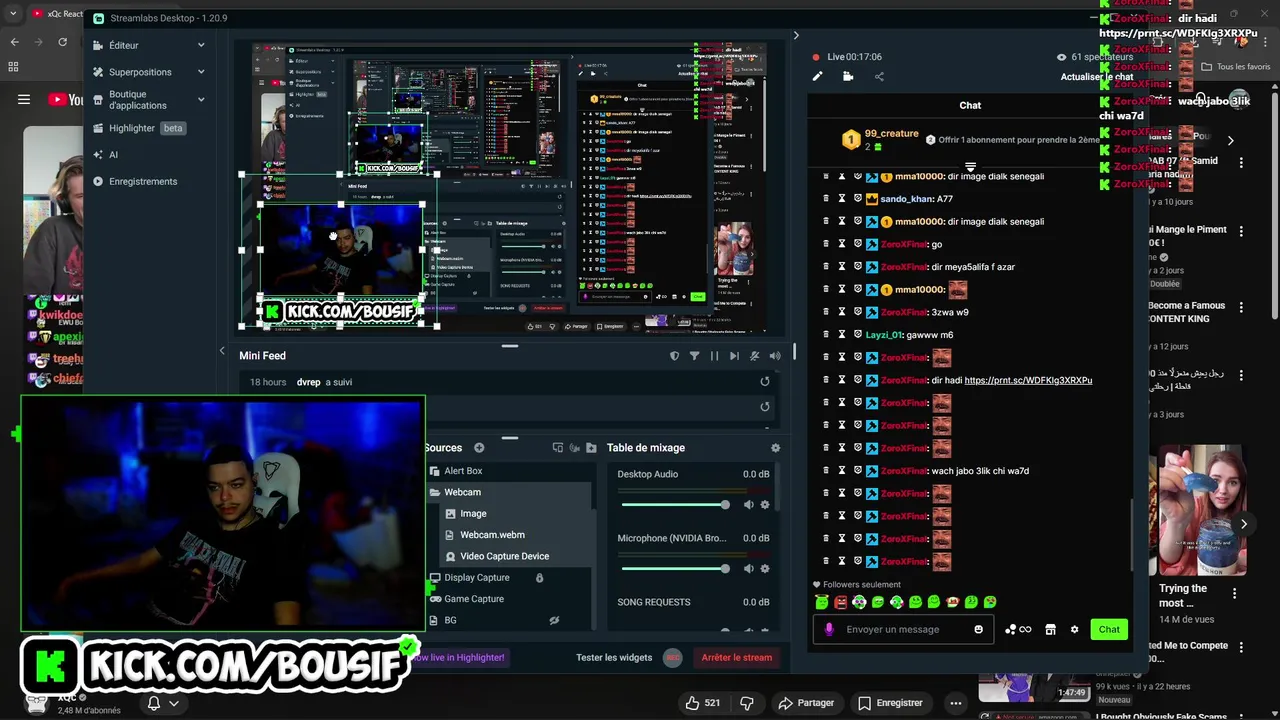Select the Game Capture source
Viewport: 1280px width, 720px height.
[x=474, y=599]
